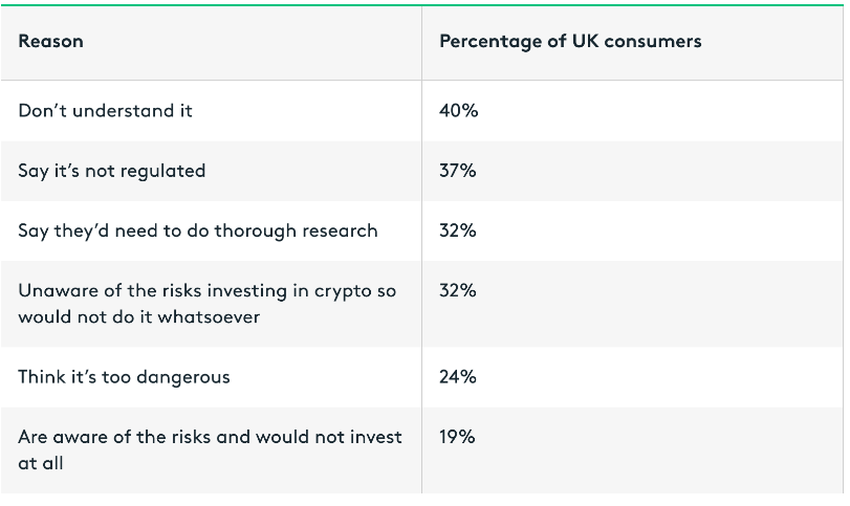Click the "Don't understand it" reason cell
850x506 pixels.
pos(105,111)
